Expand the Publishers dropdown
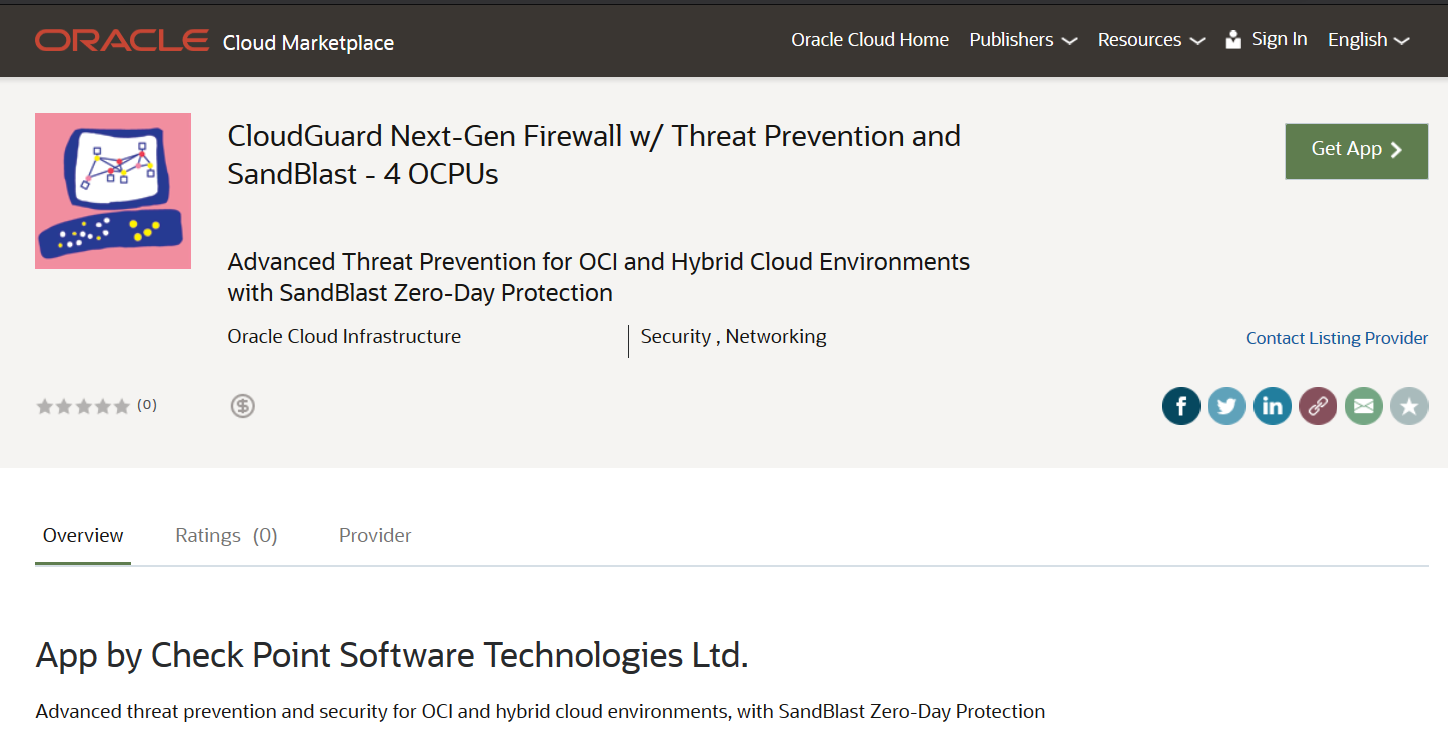Image resolution: width=1448 pixels, height=750 pixels. 1023,40
